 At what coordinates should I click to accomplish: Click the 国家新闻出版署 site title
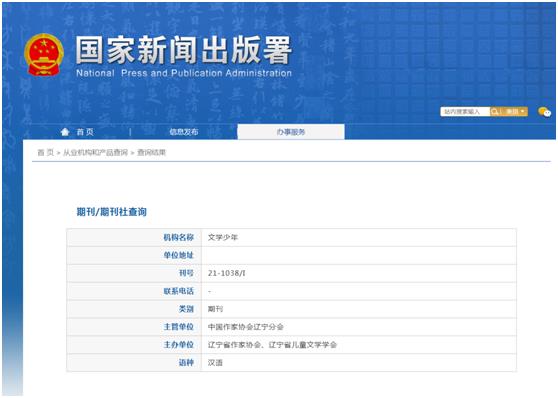pyautogui.click(x=184, y=49)
